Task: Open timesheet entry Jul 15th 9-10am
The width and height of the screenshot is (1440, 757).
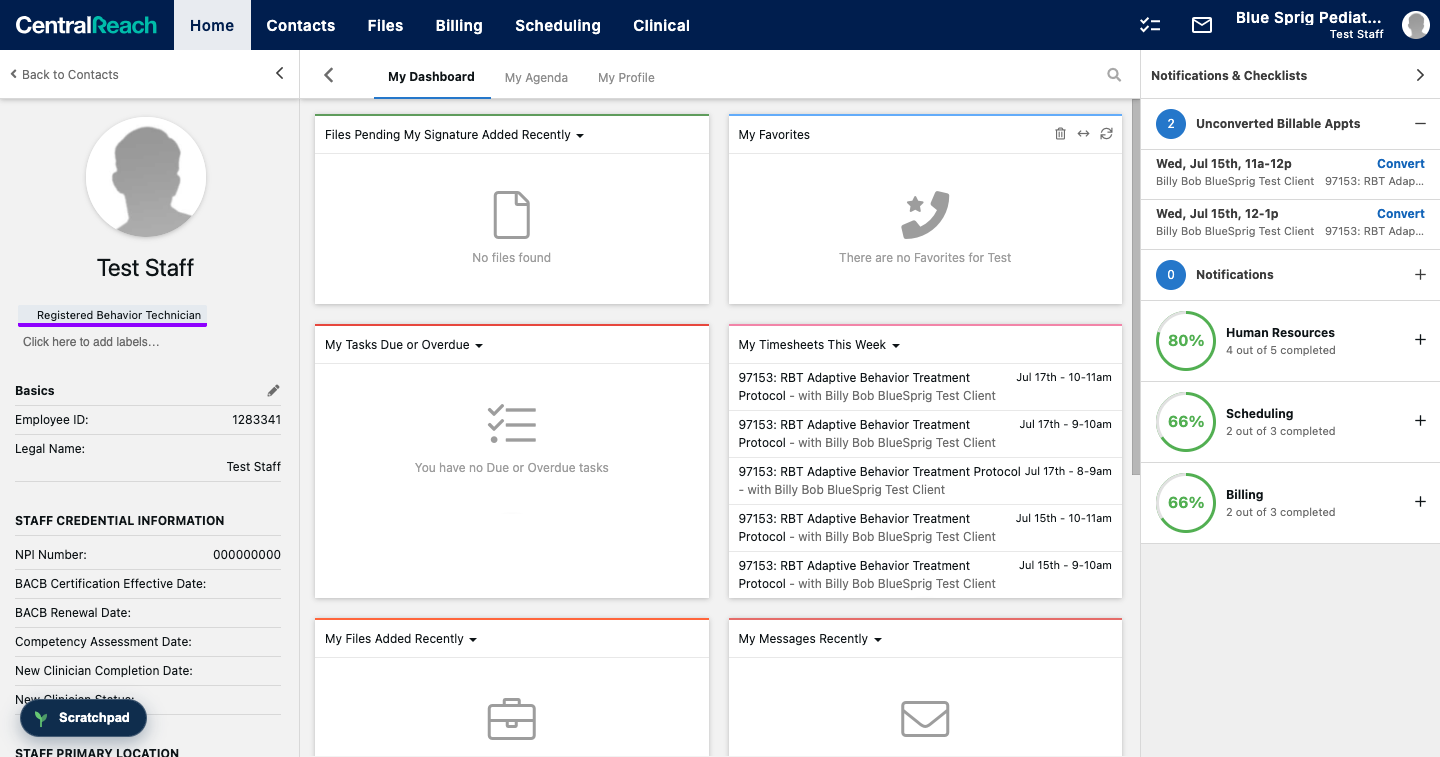Action: 925,575
